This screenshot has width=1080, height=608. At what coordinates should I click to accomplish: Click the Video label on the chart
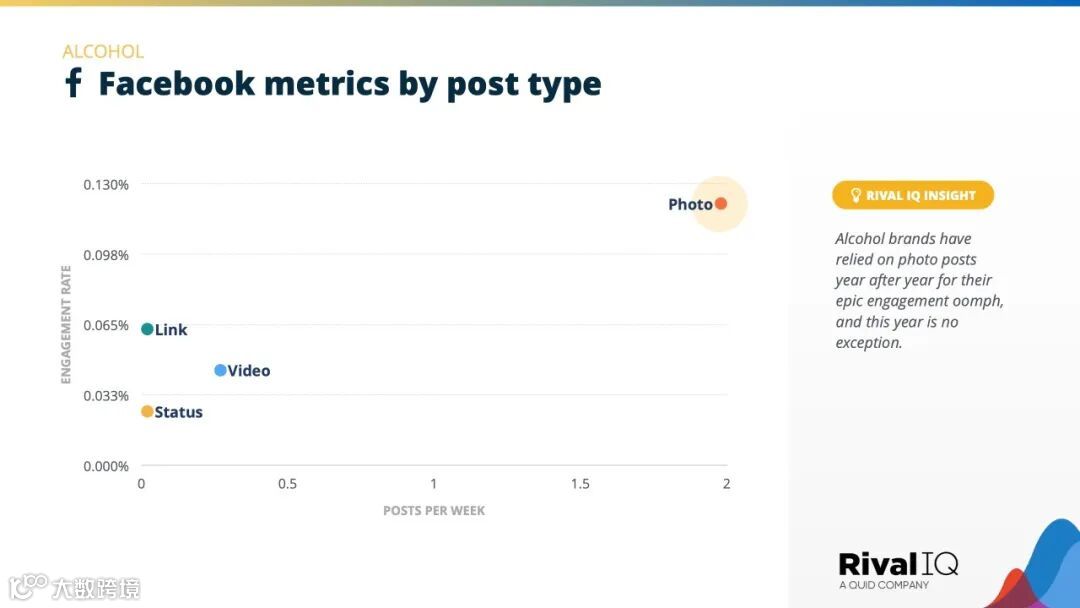(x=249, y=370)
